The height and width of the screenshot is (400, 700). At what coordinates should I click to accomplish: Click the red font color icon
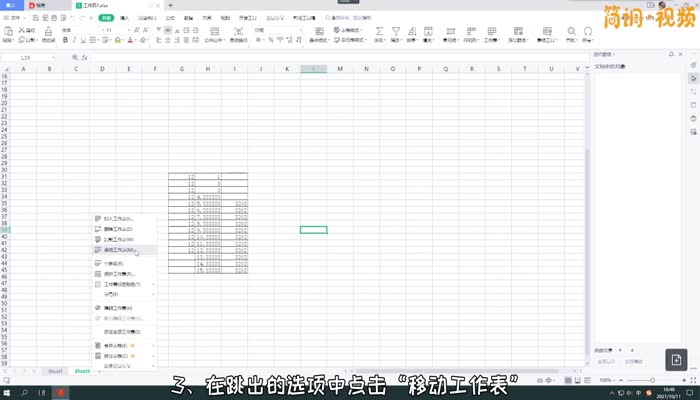pyautogui.click(x=130, y=40)
